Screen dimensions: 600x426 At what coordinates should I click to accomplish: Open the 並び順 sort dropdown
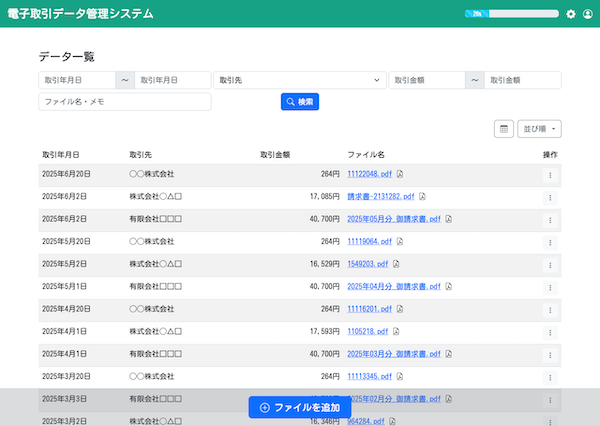pos(539,129)
